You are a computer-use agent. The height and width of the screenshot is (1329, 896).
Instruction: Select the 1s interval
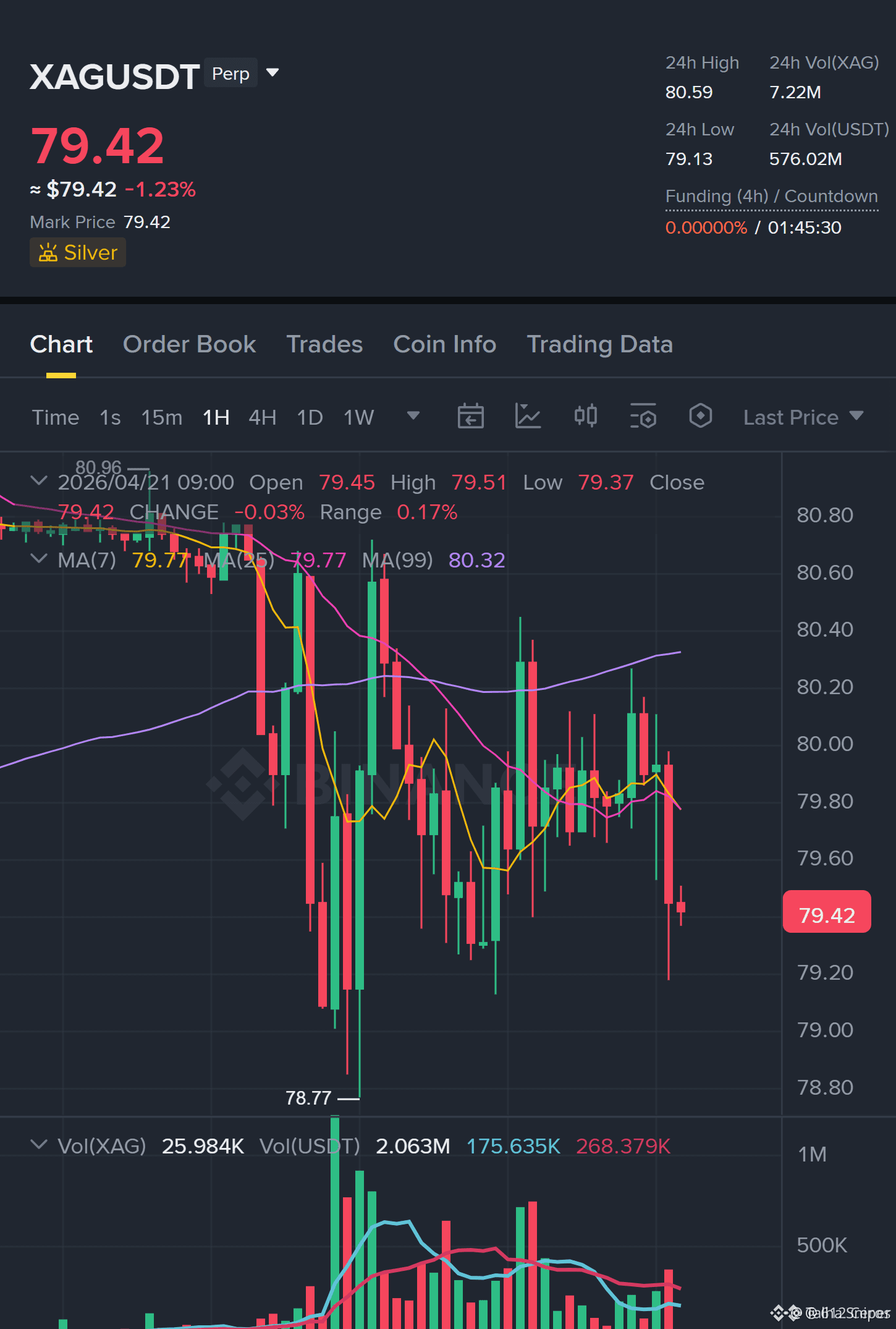click(x=110, y=417)
